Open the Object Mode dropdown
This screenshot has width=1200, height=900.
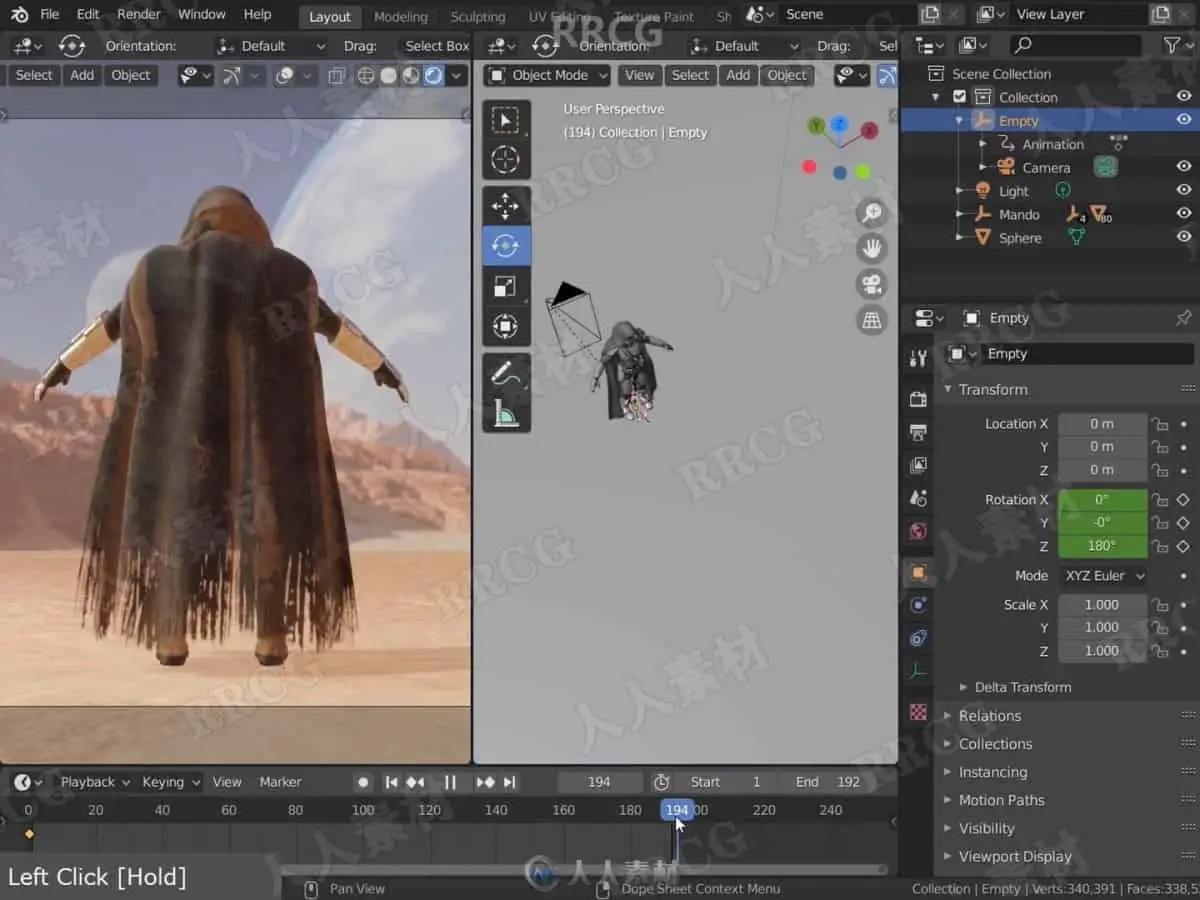click(547, 75)
